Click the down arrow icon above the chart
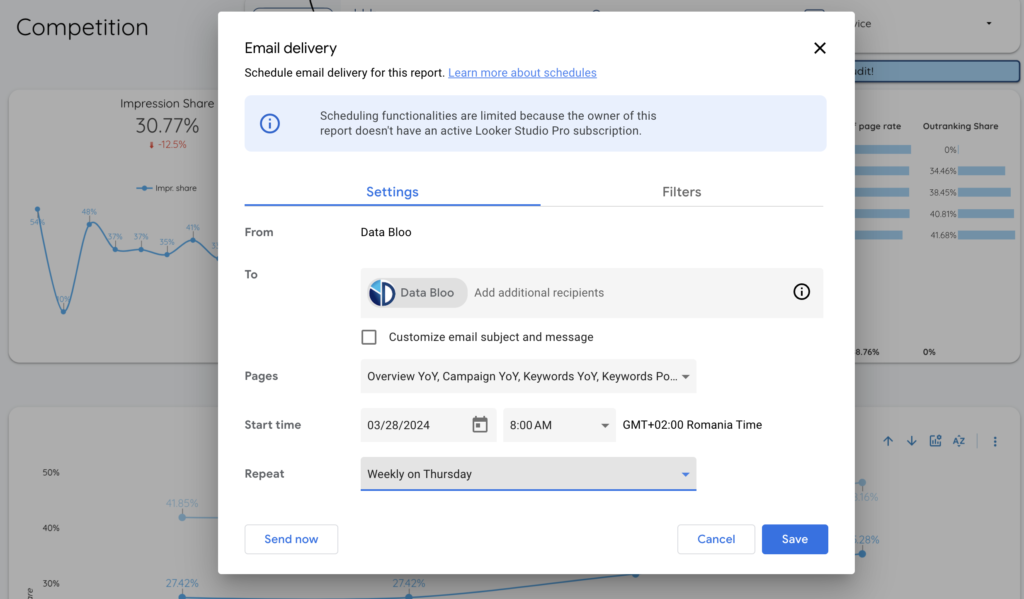Image resolution: width=1024 pixels, height=599 pixels. point(911,439)
